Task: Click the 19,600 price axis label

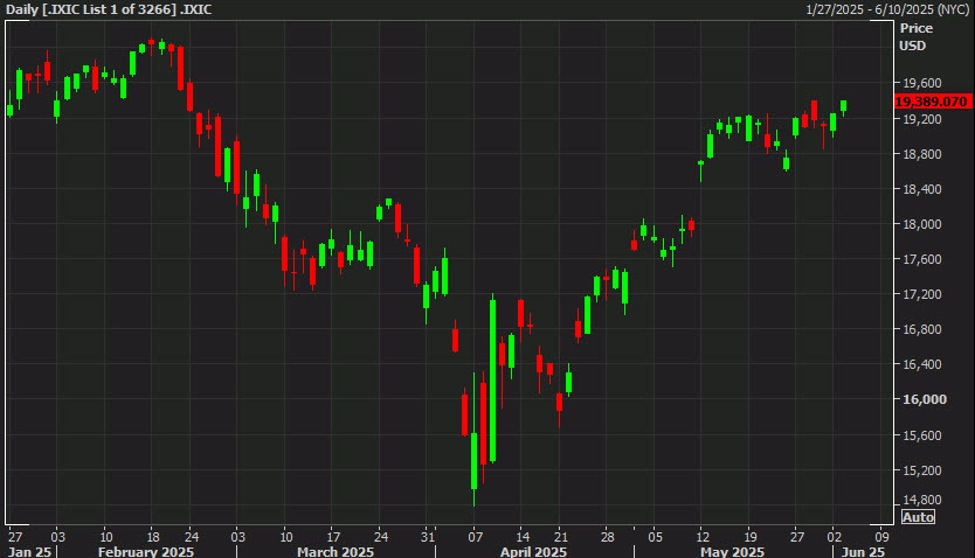Action: pyautogui.click(x=921, y=83)
